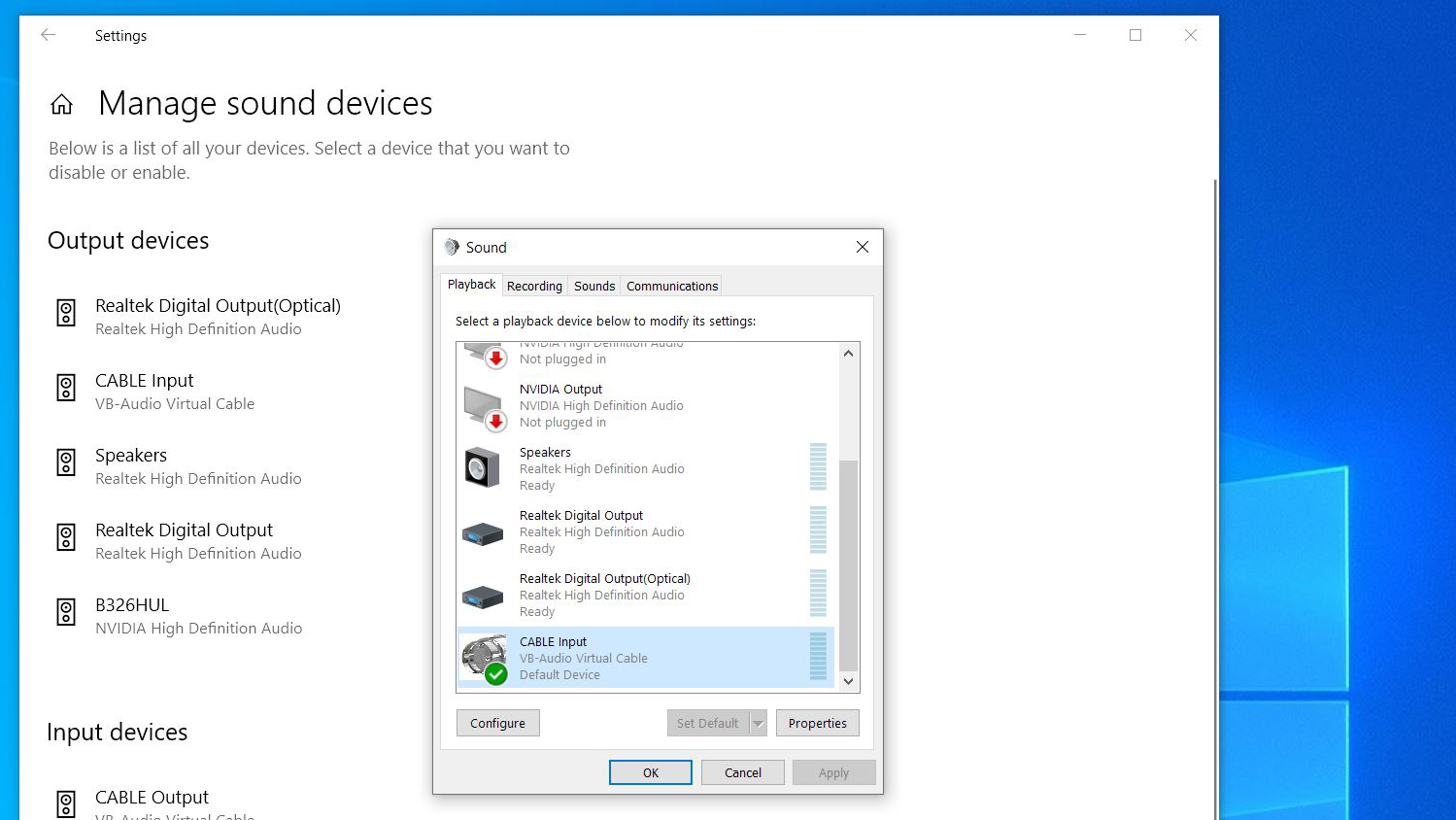
Task: Select 'Speakers' text in Settings output devices
Action: tap(131, 455)
